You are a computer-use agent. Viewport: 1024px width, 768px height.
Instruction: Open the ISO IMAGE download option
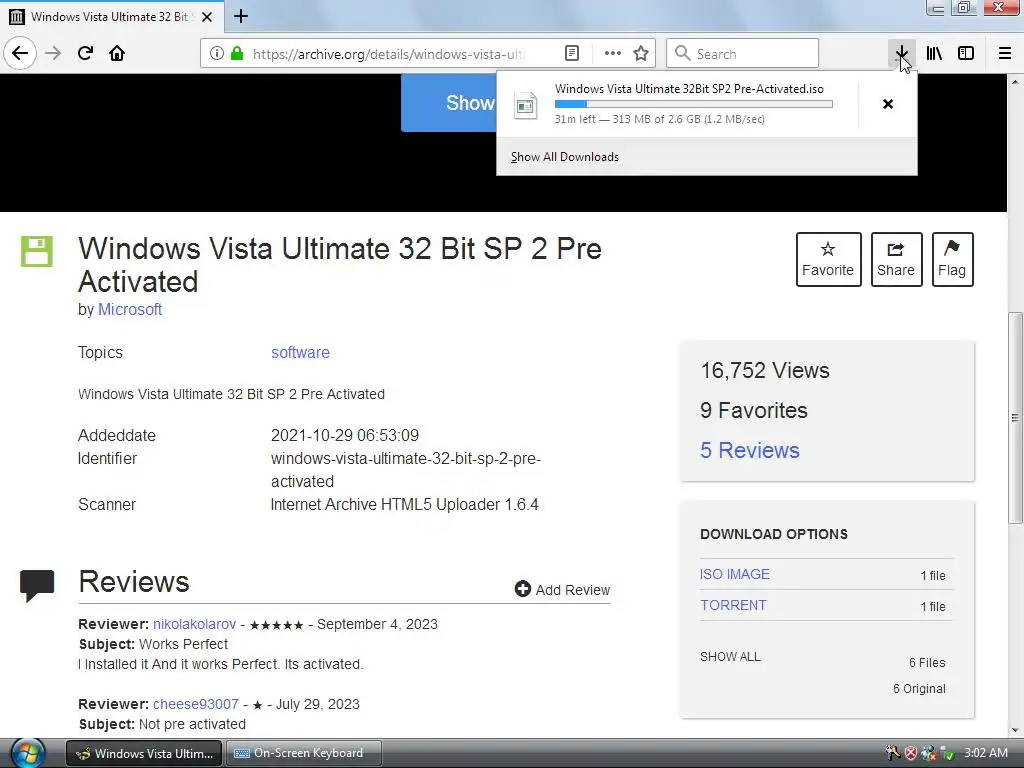735,574
